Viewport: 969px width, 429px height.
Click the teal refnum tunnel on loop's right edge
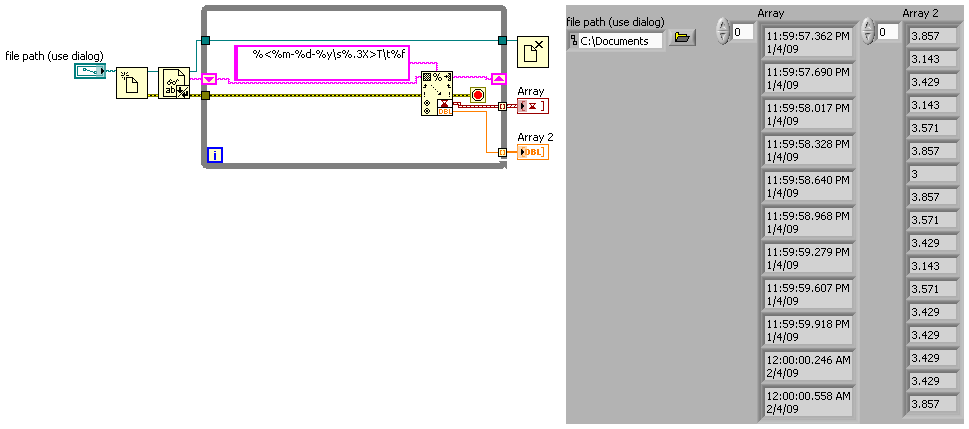click(x=502, y=41)
